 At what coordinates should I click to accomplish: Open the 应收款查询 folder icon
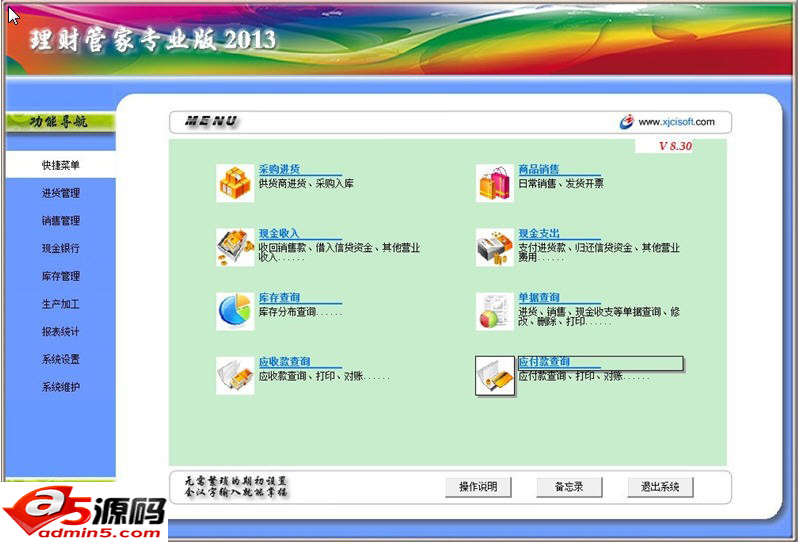tap(235, 376)
